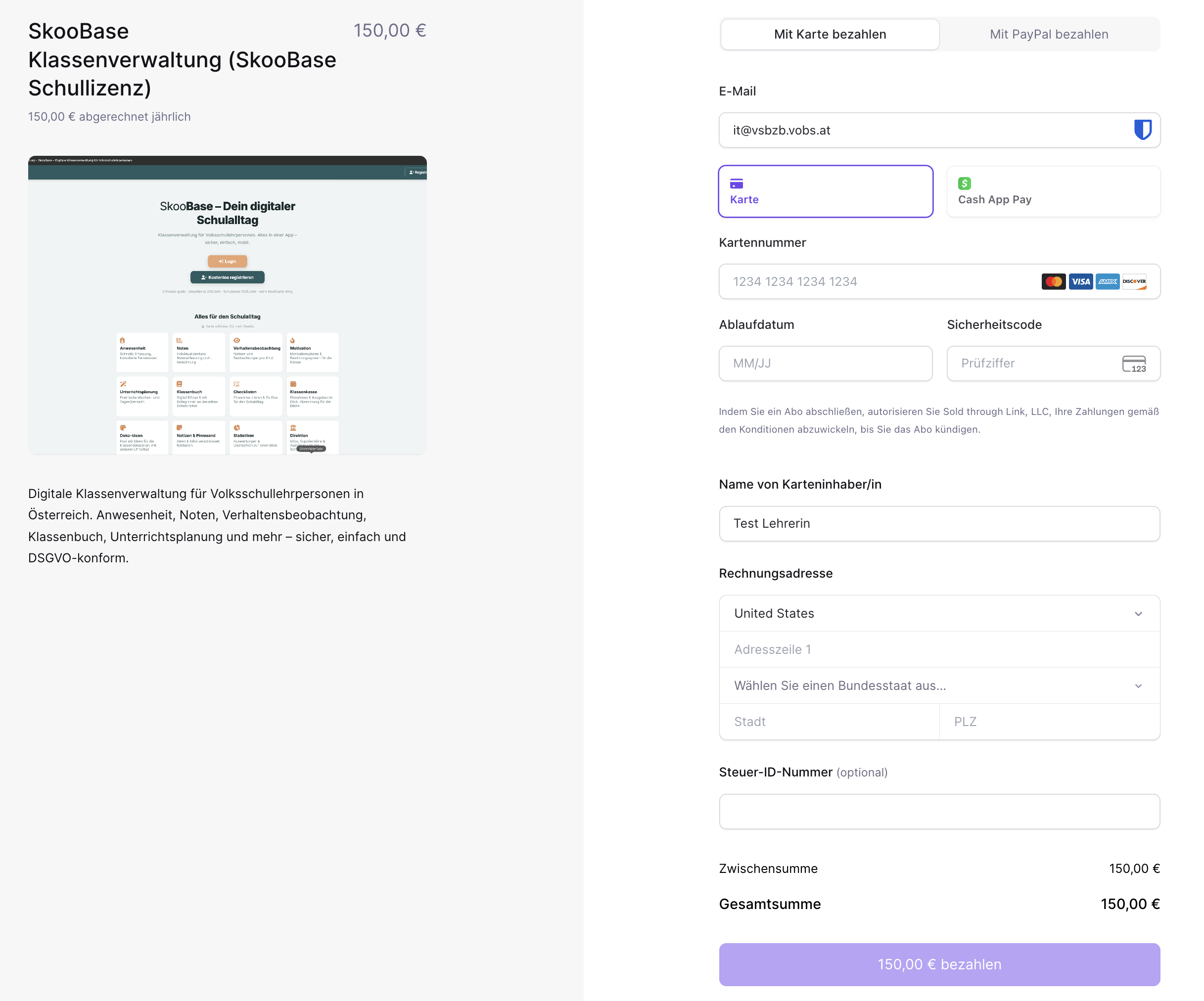Click the American Express logo icon
This screenshot has height=1001, width=1204.
coord(1107,281)
